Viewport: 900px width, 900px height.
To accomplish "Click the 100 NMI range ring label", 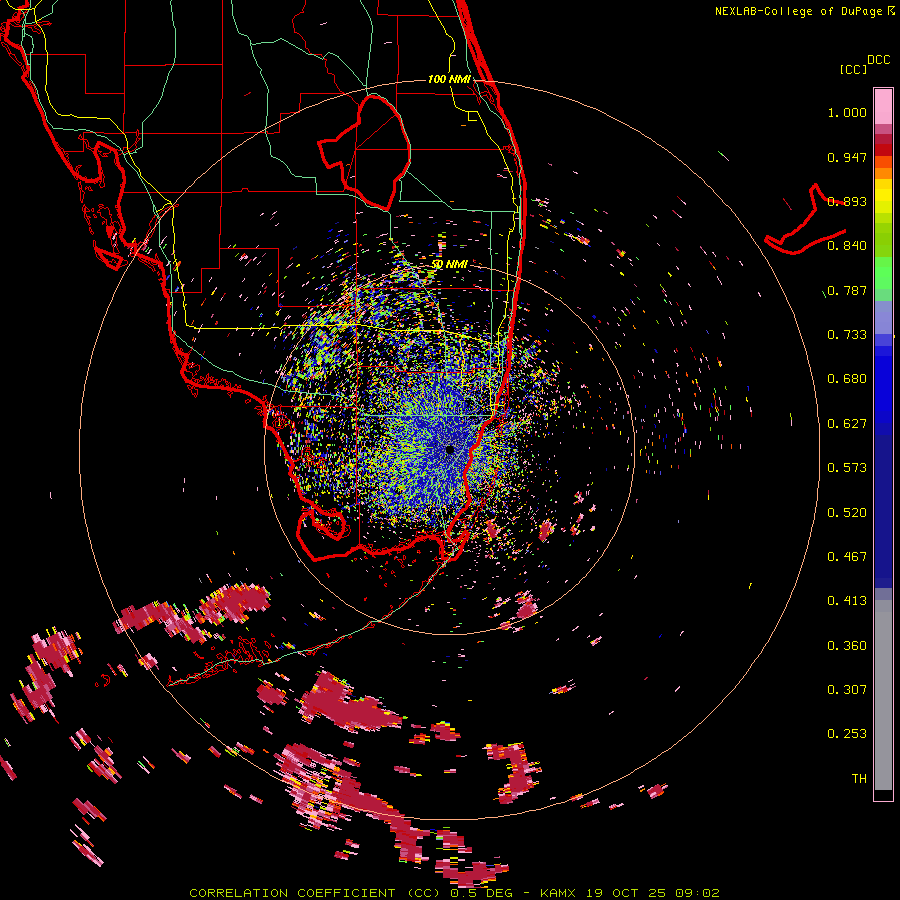I will 449,79.
